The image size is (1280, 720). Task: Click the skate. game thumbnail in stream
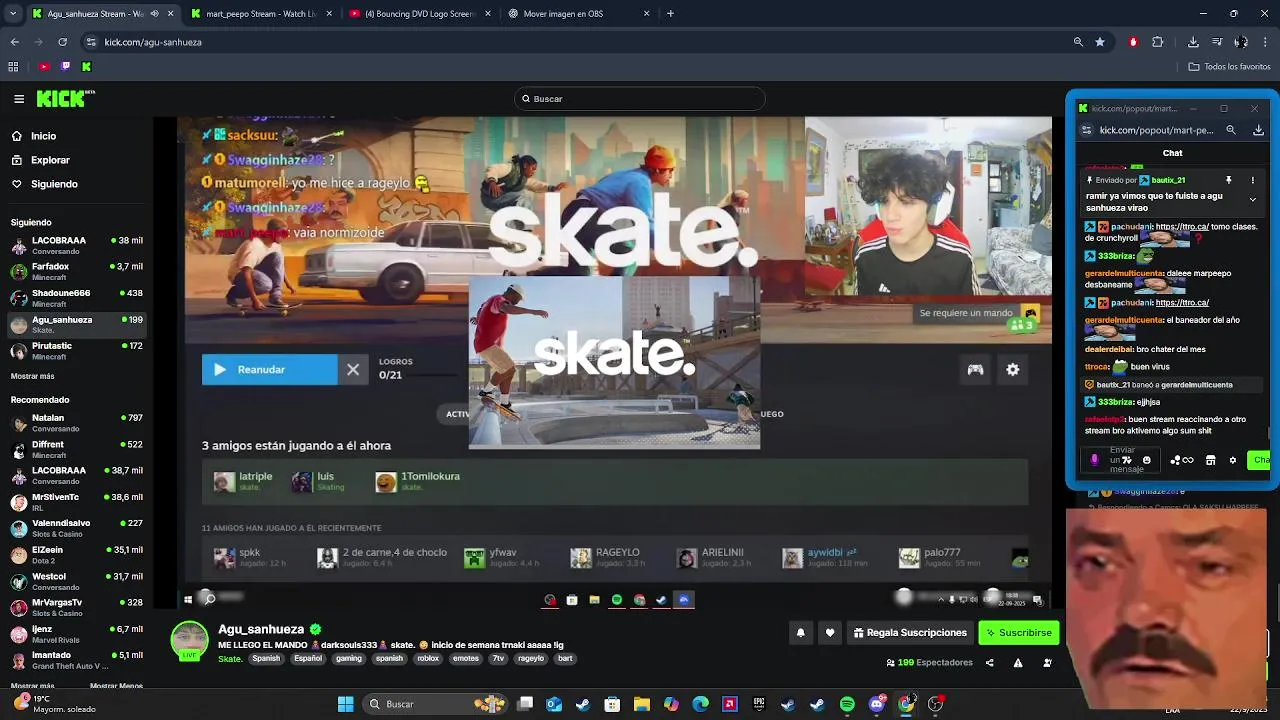pyautogui.click(x=614, y=361)
